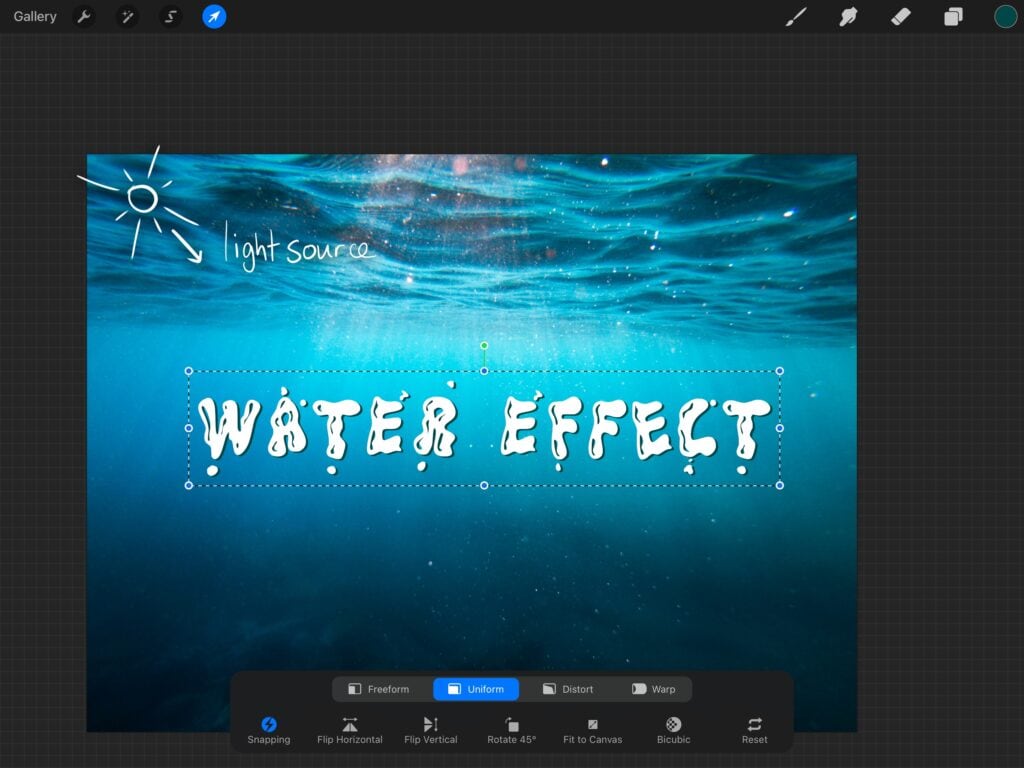Deactivate the Transform arrow tool
Image resolution: width=1024 pixels, height=768 pixels.
point(214,17)
